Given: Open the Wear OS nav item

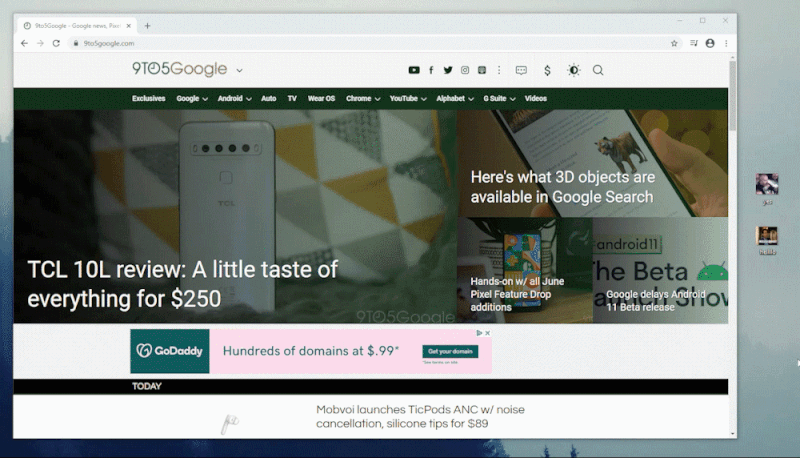Looking at the screenshot, I should 321,98.
